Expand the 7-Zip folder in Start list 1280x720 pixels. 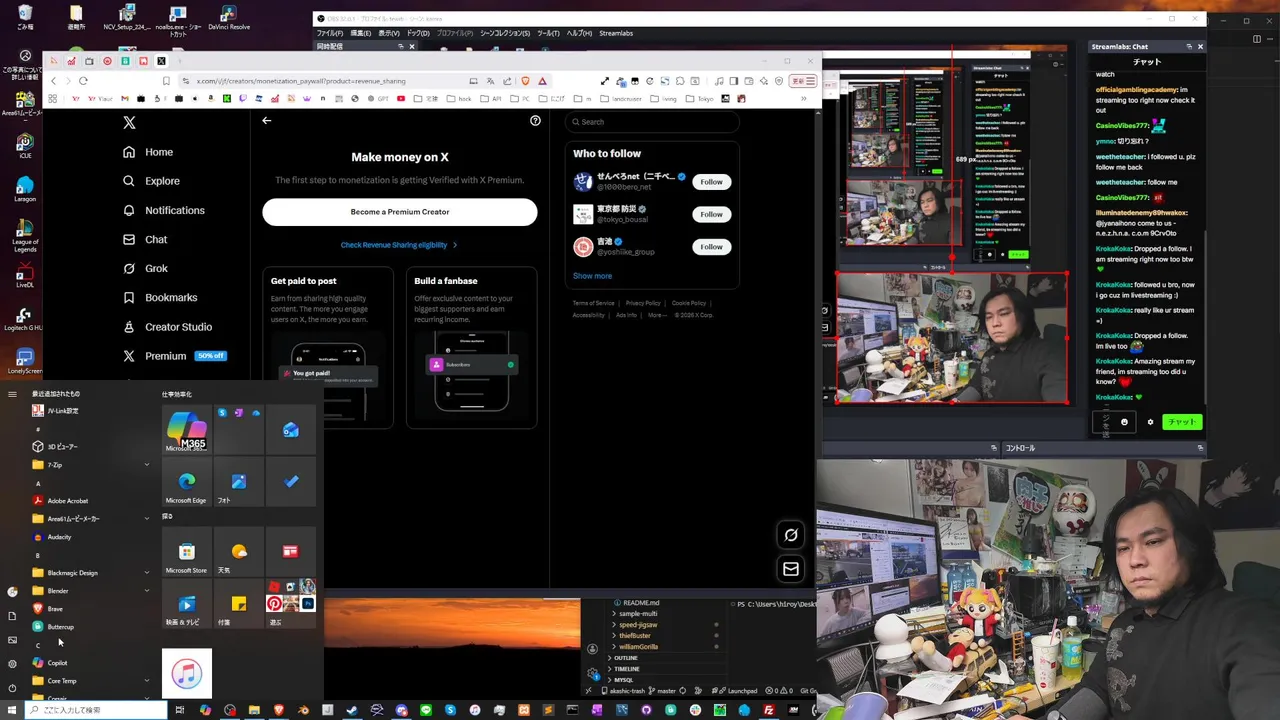[x=91, y=465]
